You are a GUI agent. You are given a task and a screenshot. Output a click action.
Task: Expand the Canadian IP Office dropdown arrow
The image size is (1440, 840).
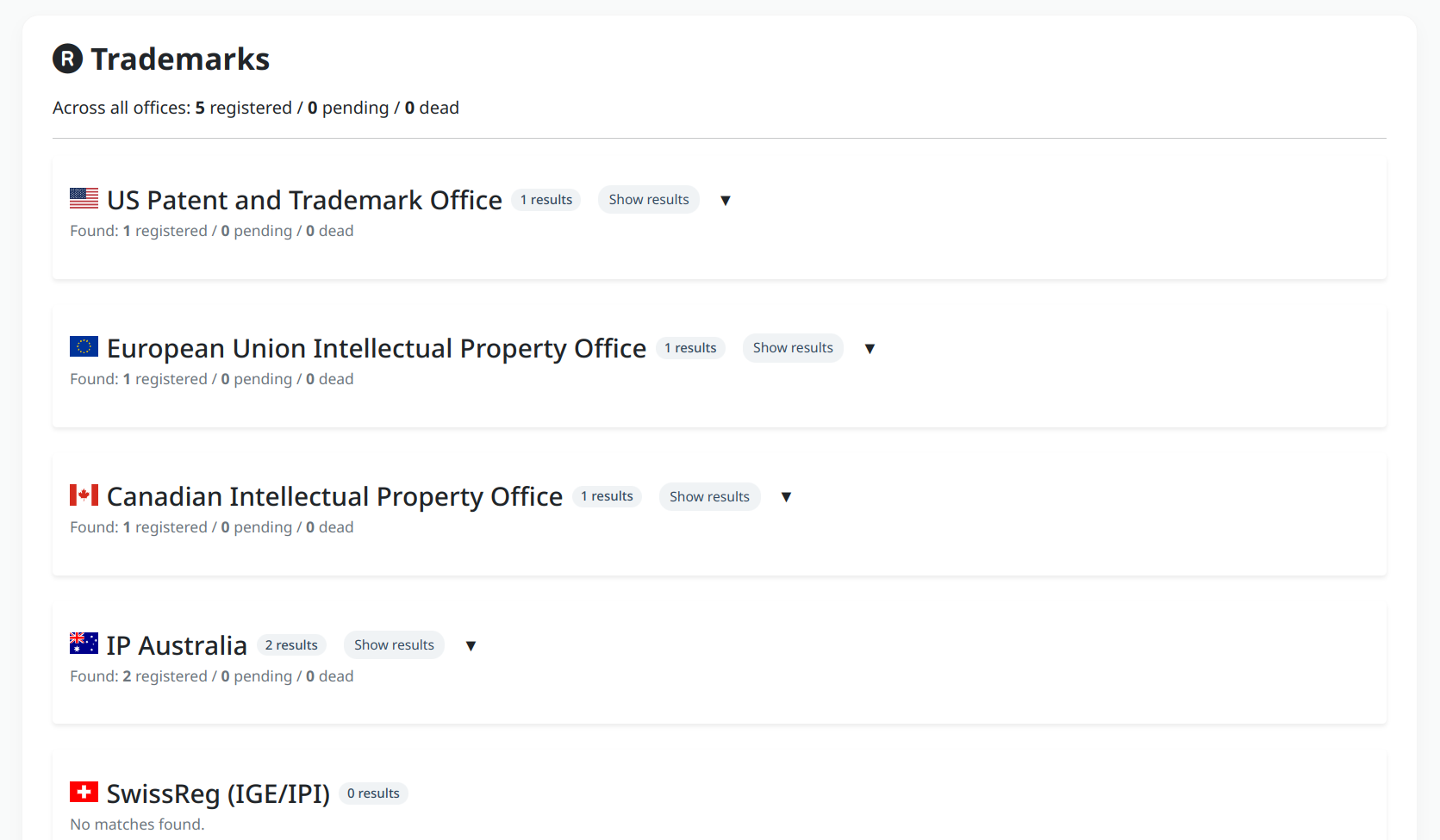(x=786, y=496)
